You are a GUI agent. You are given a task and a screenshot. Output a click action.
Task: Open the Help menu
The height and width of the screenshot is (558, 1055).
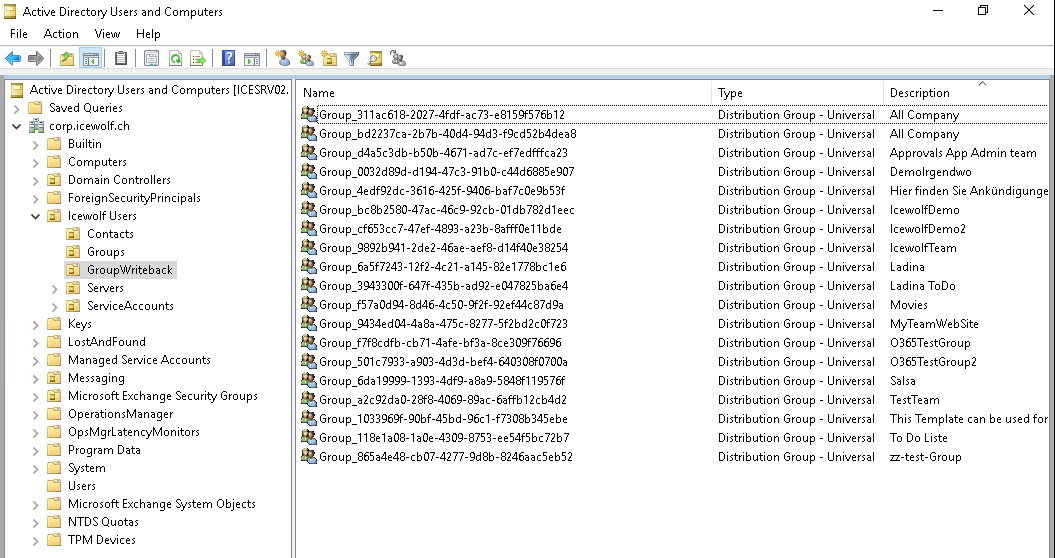point(148,34)
